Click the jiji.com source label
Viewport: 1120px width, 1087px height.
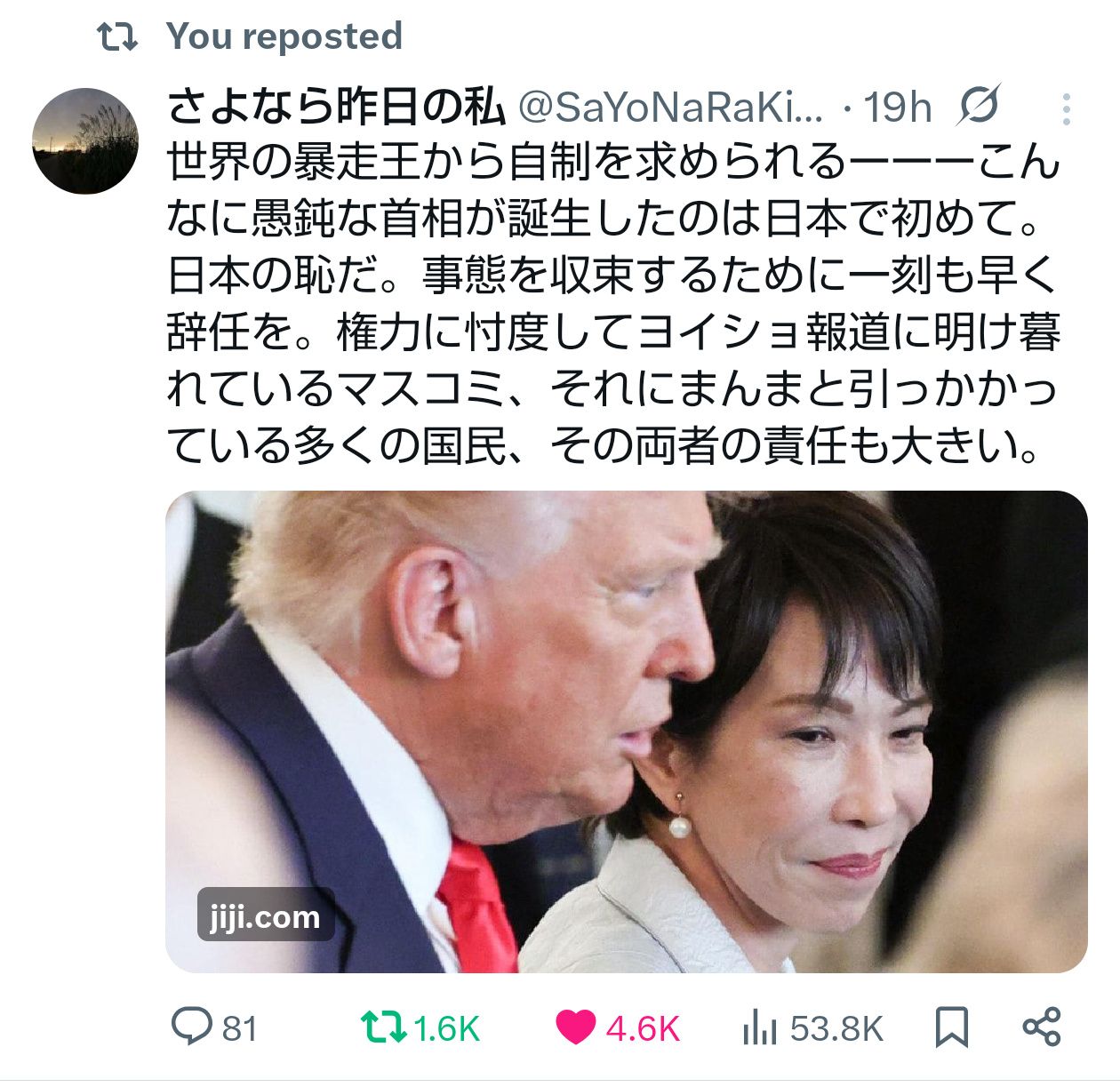tap(265, 915)
